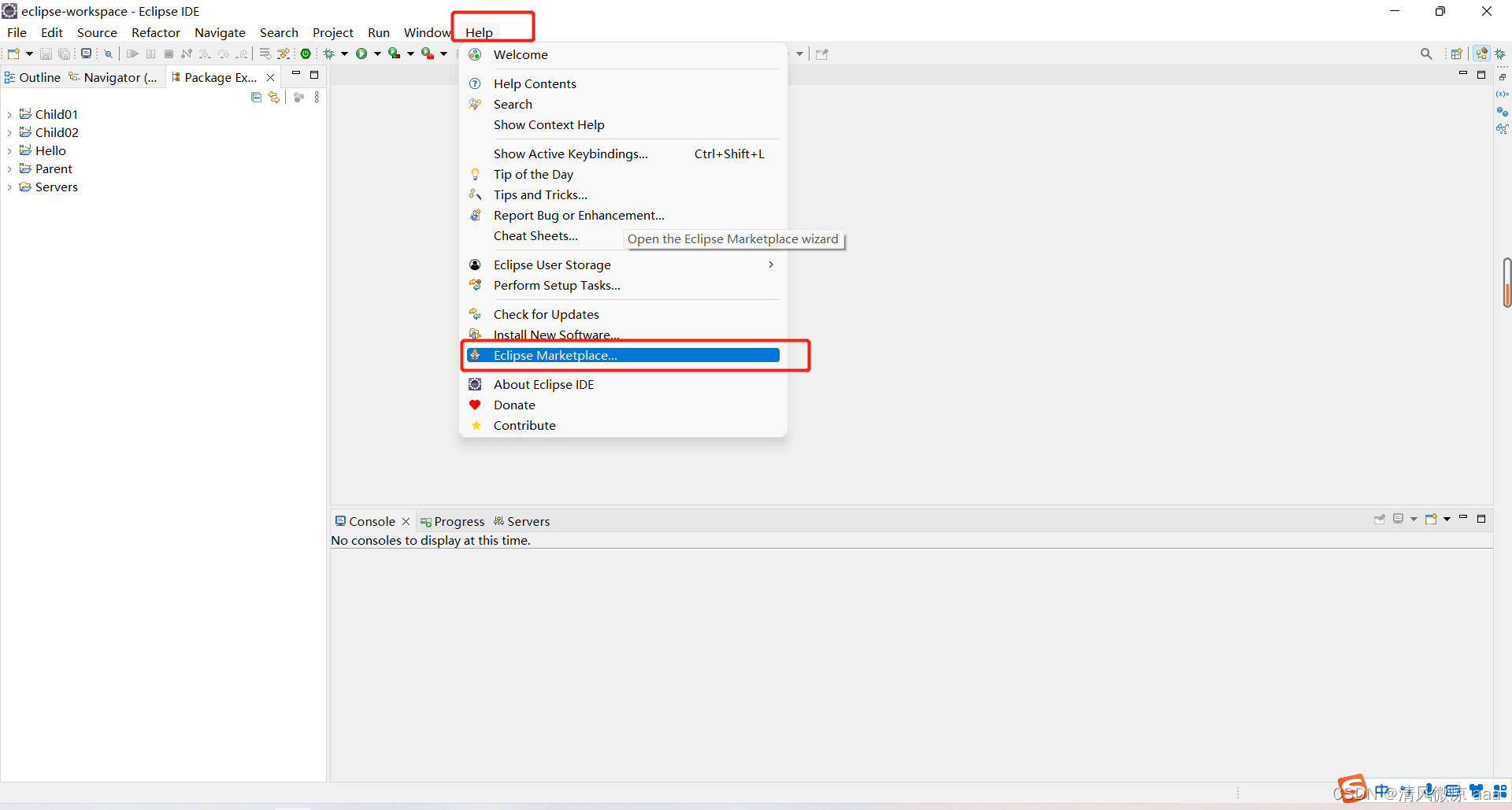Click the Welcome menu entry
The height and width of the screenshot is (810, 1512).
[623, 55]
